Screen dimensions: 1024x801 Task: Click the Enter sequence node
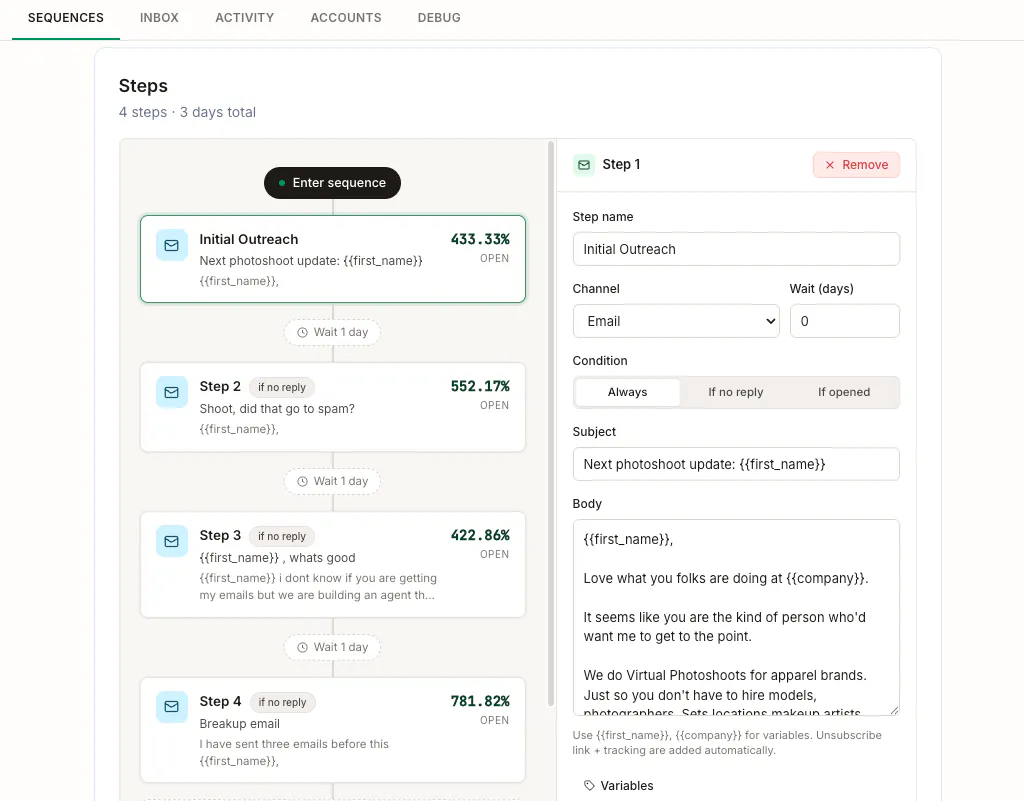pyautogui.click(x=332, y=183)
